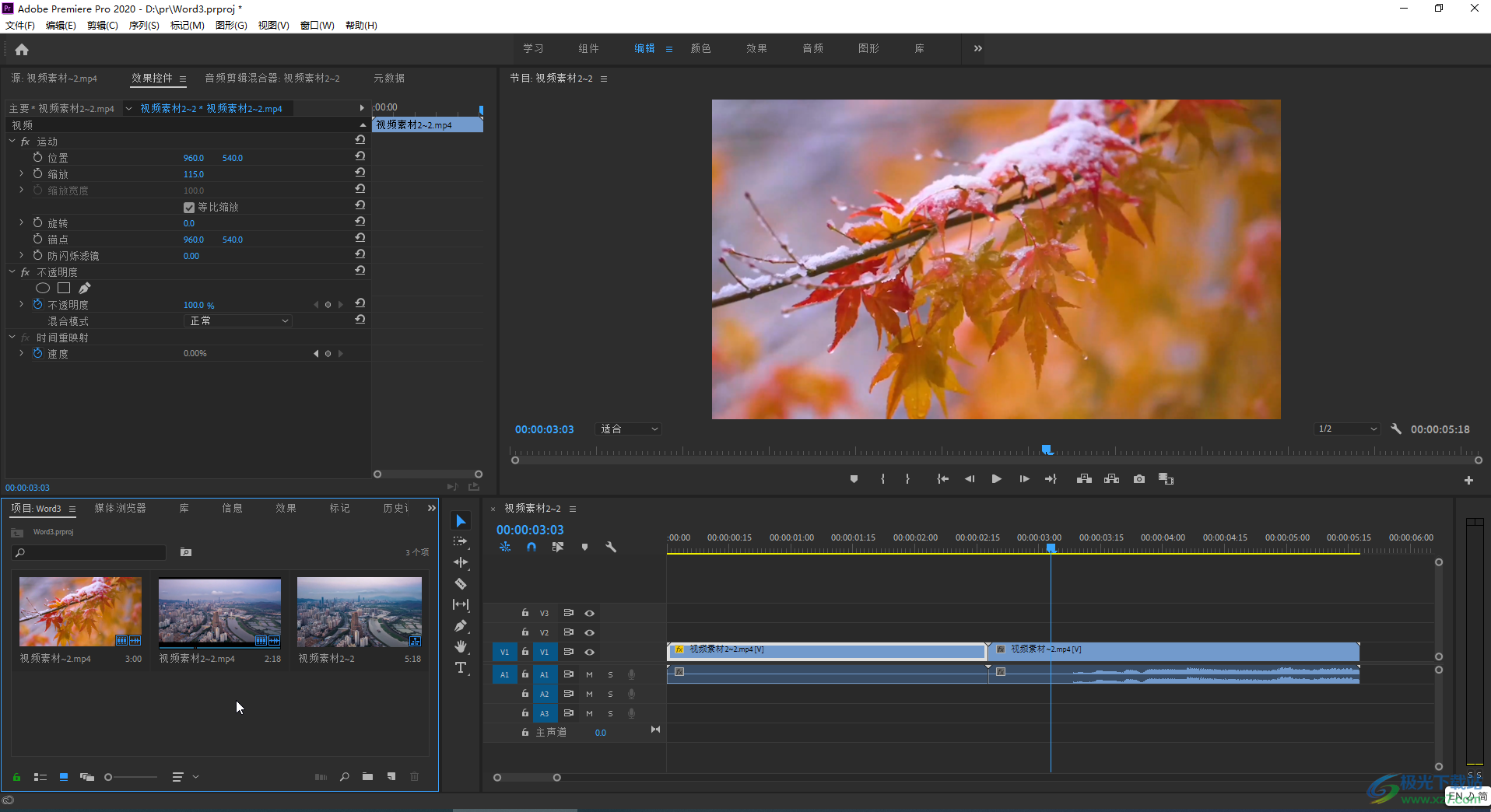Open the File menu
The width and height of the screenshot is (1491, 812).
[x=20, y=25]
